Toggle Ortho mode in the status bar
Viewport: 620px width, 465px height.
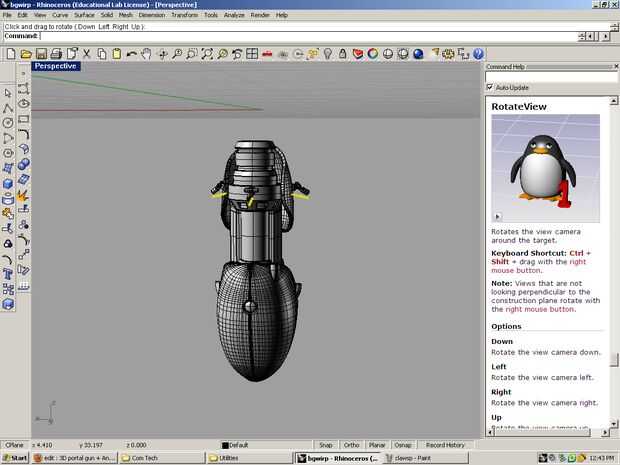(x=351, y=444)
